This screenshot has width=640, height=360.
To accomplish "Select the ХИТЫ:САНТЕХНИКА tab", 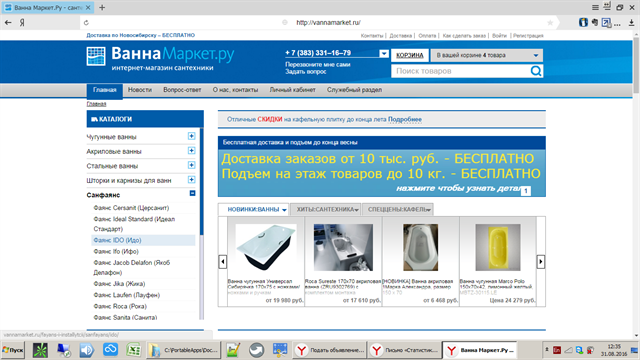I will pyautogui.click(x=325, y=209).
